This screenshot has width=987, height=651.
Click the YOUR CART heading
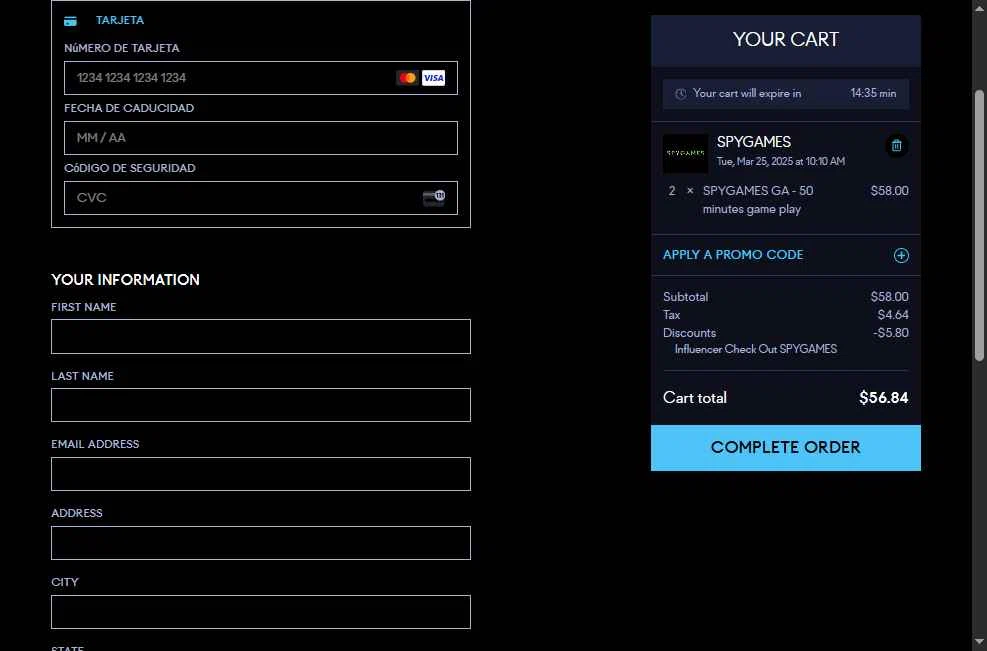point(786,40)
